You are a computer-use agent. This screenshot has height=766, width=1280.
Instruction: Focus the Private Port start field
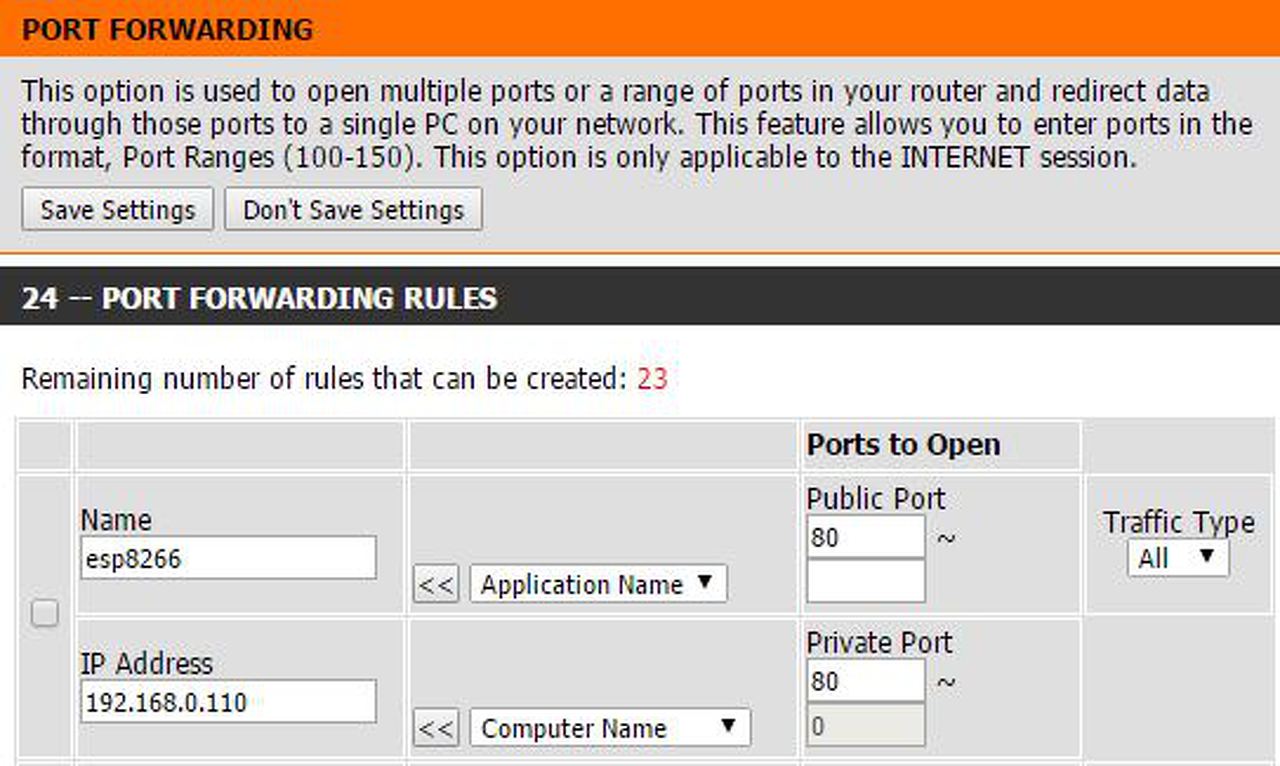pos(865,682)
